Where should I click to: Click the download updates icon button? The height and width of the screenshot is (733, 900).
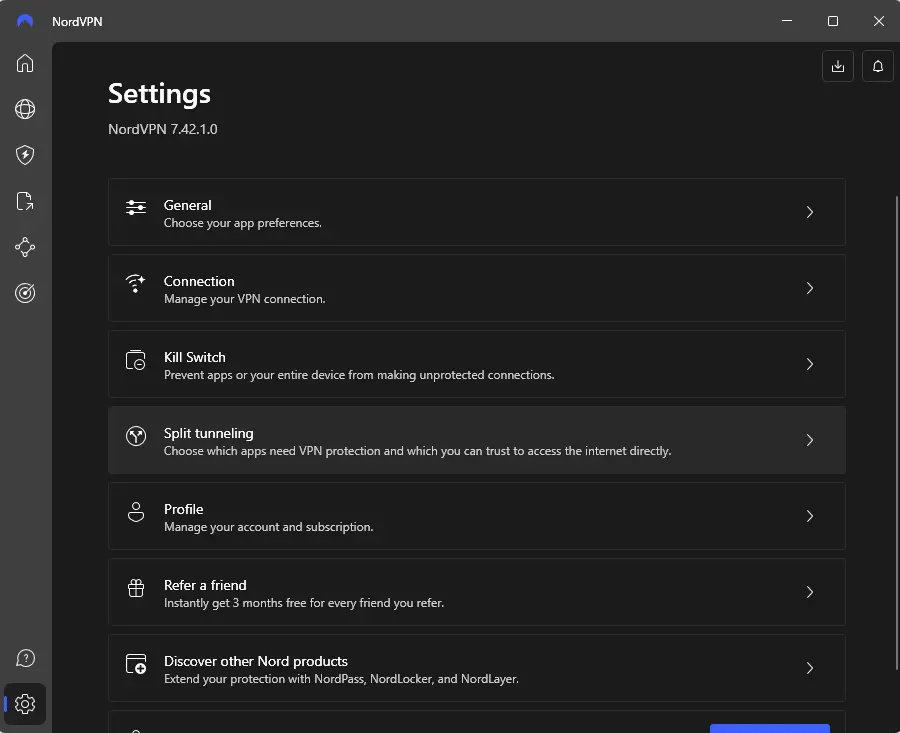pyautogui.click(x=837, y=66)
